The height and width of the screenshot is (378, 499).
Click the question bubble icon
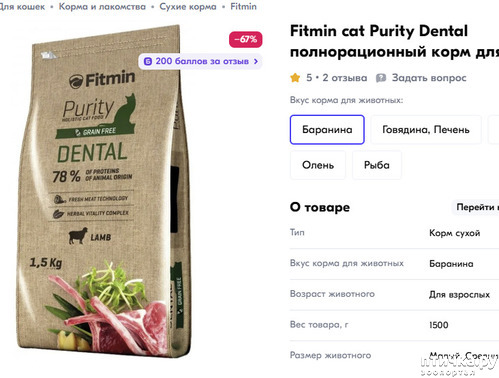pyautogui.click(x=381, y=78)
